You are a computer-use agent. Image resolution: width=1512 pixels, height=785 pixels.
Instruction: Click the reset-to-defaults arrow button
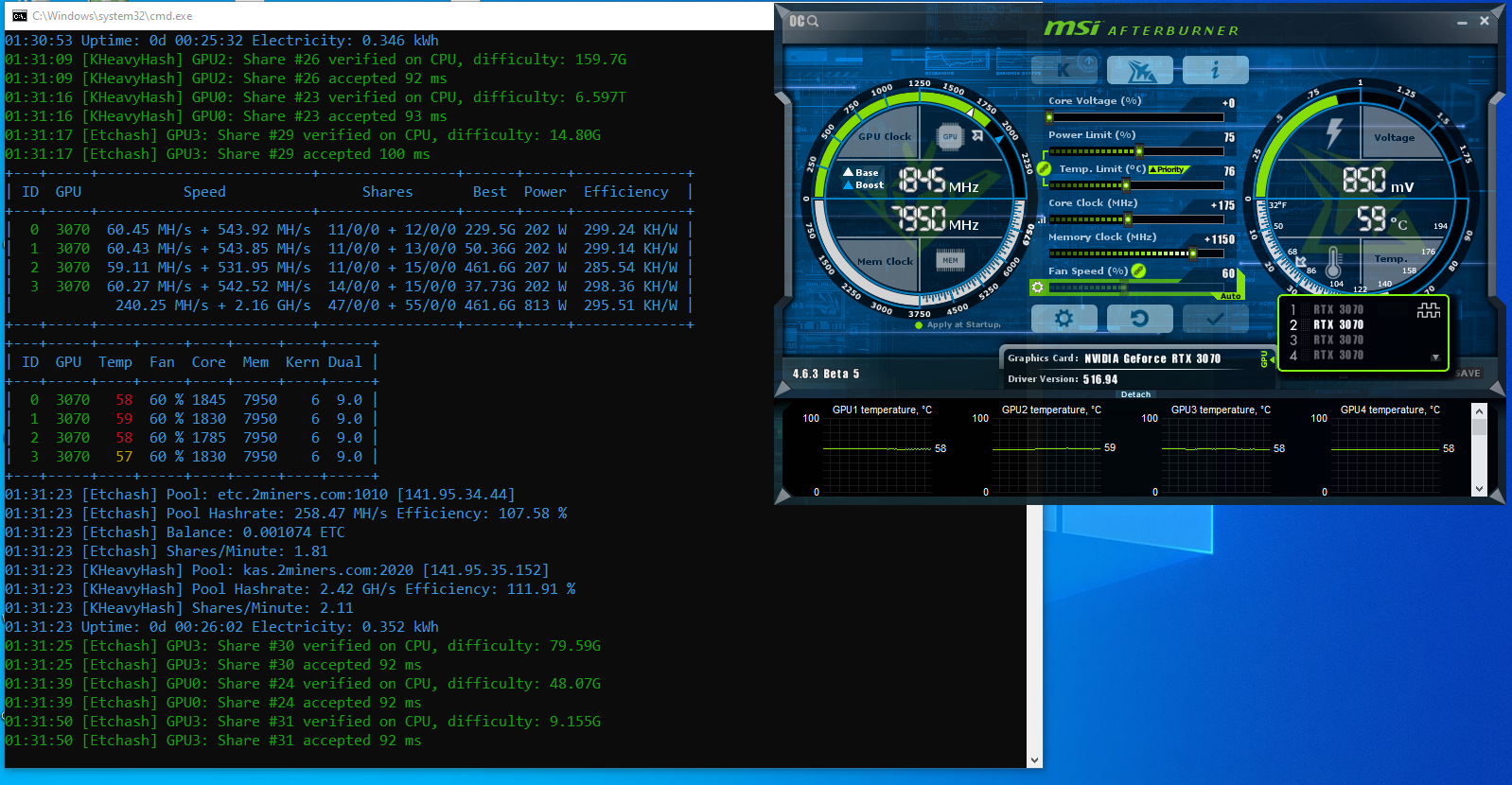(x=1139, y=319)
